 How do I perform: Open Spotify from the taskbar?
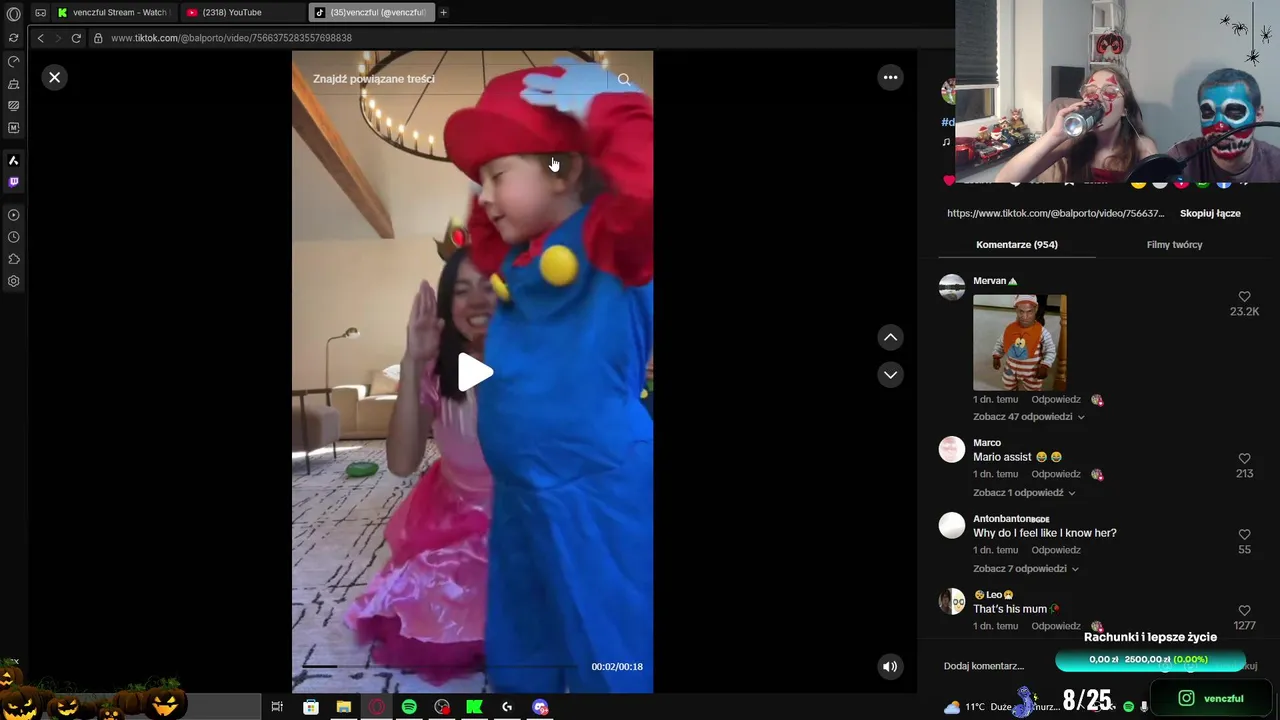[x=409, y=707]
